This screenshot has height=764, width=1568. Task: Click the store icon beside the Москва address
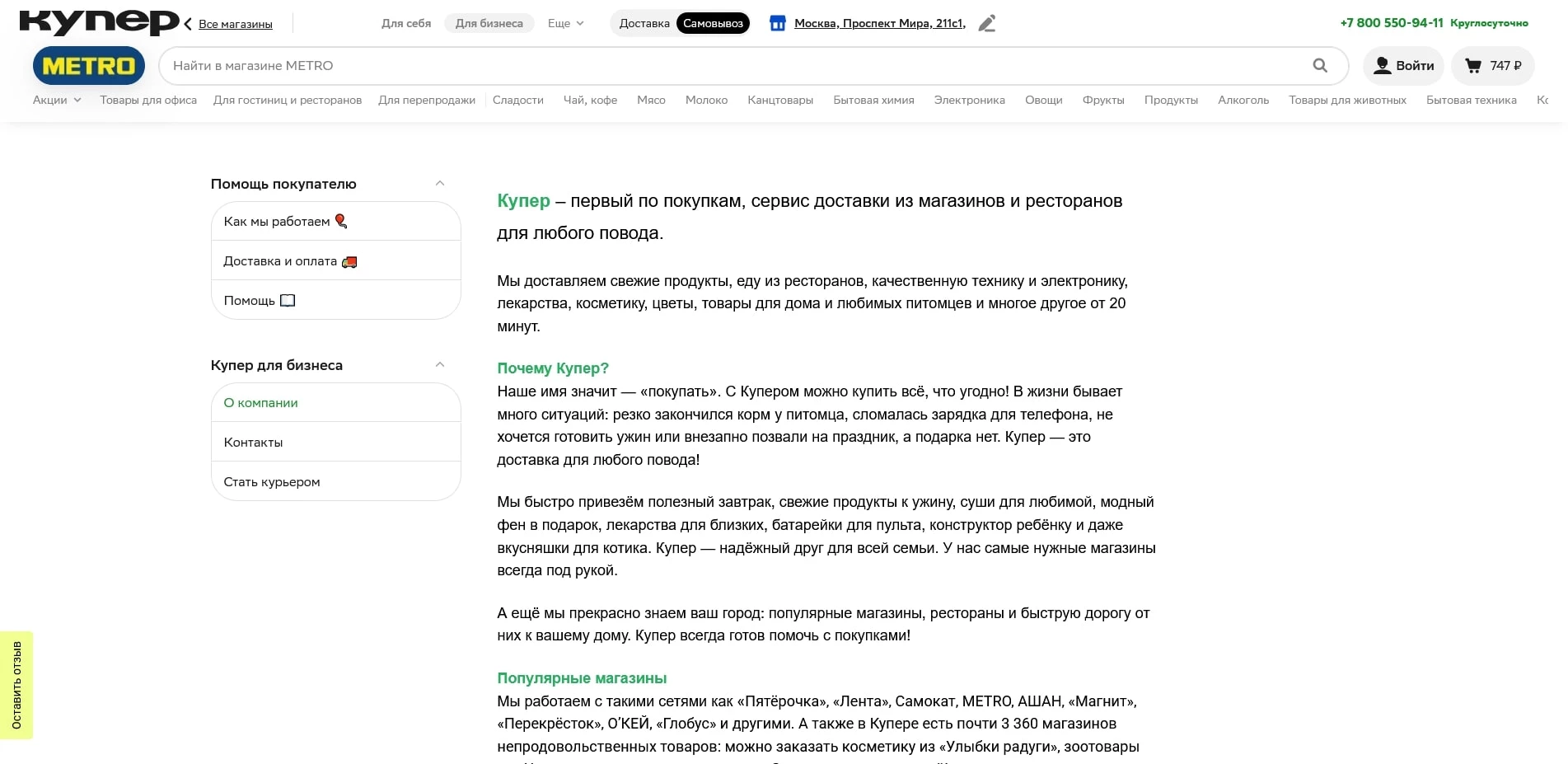(x=777, y=22)
